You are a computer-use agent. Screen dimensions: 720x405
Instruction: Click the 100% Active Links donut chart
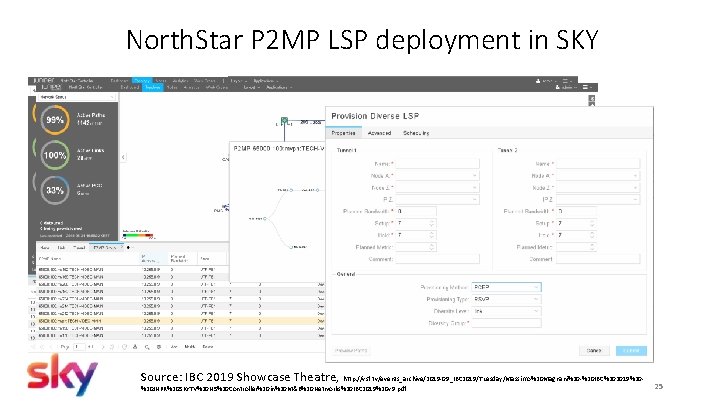pos(55,155)
